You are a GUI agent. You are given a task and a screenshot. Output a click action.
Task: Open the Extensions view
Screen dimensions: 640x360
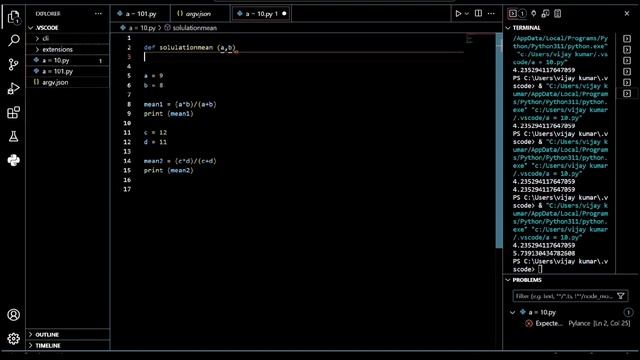(x=13, y=112)
